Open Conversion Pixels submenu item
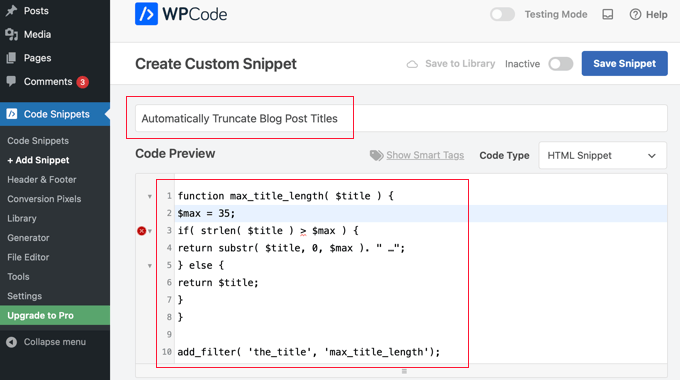The height and width of the screenshot is (380, 680). (44, 199)
